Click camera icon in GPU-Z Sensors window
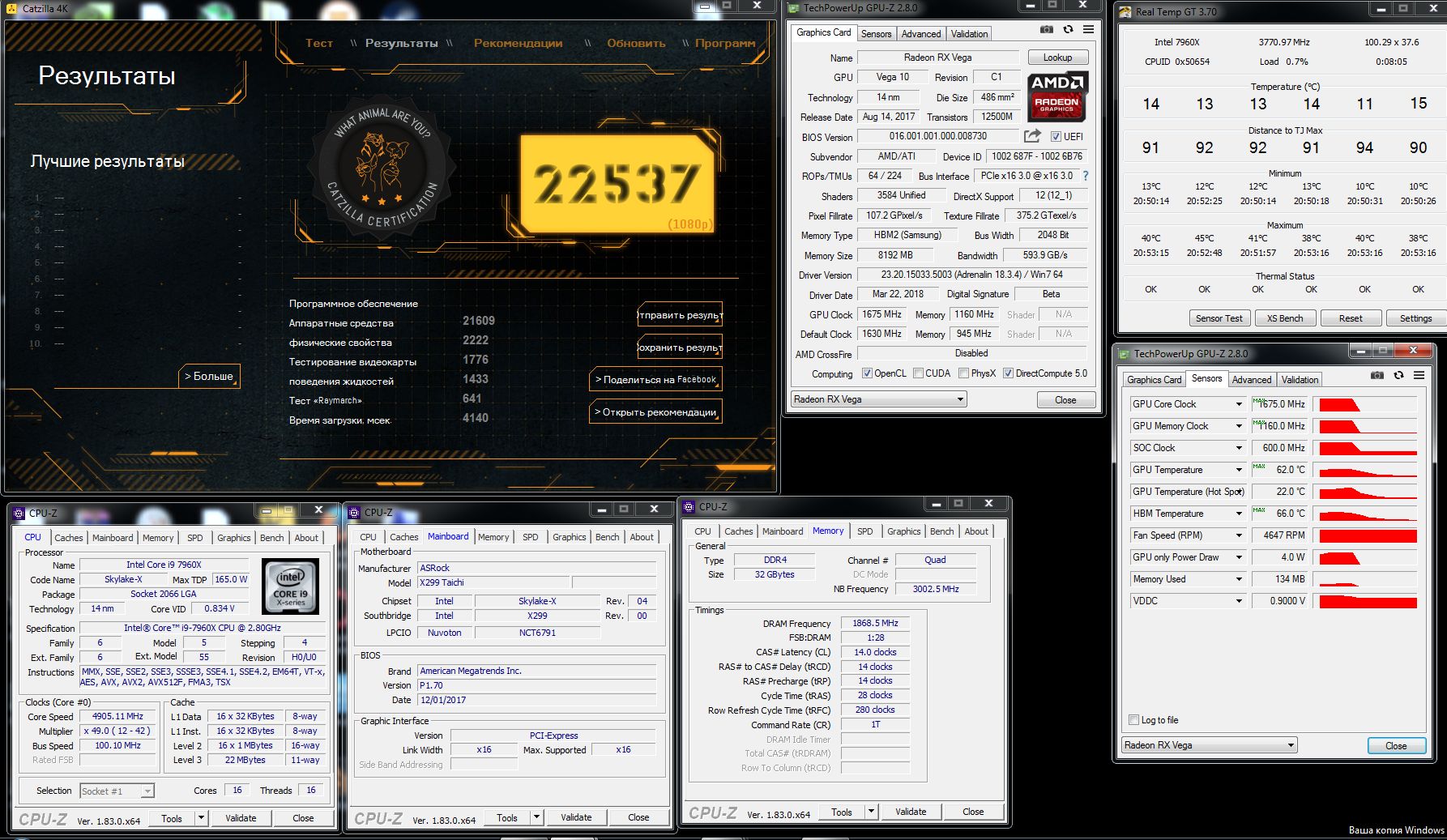Image resolution: width=1447 pixels, height=840 pixels. coord(1377,375)
